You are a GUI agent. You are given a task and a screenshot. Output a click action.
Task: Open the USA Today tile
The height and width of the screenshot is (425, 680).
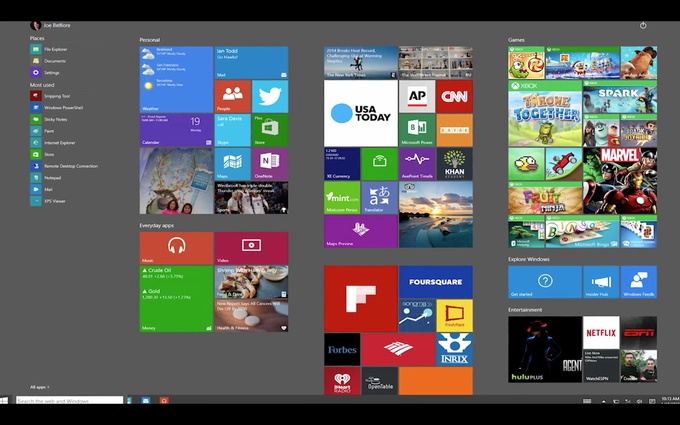click(361, 113)
